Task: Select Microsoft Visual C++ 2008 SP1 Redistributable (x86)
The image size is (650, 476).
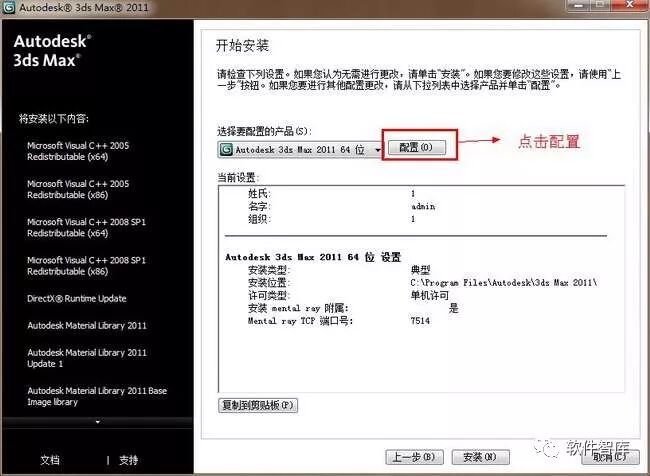Action: 86,266
